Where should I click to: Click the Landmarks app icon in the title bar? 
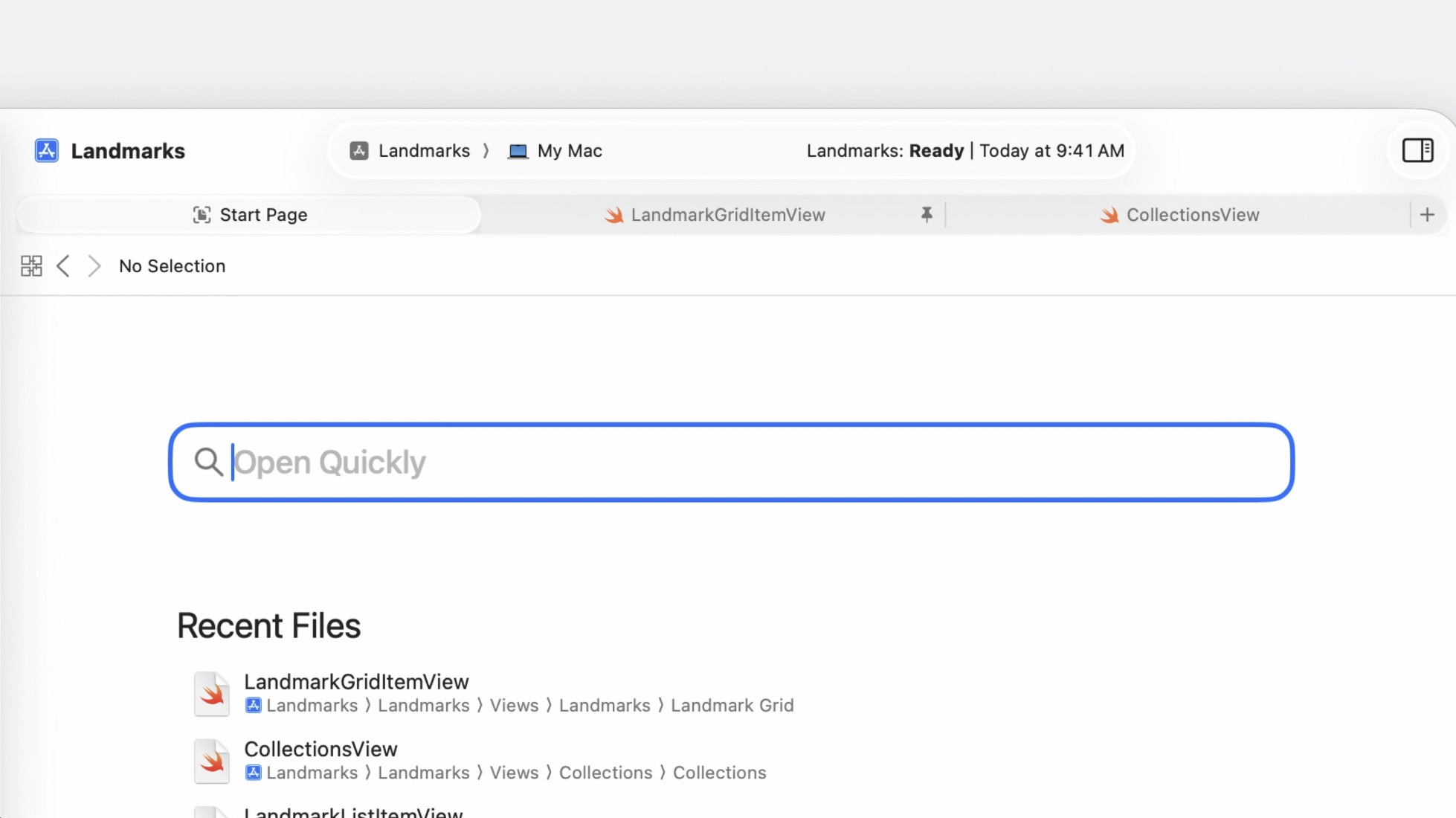point(46,150)
